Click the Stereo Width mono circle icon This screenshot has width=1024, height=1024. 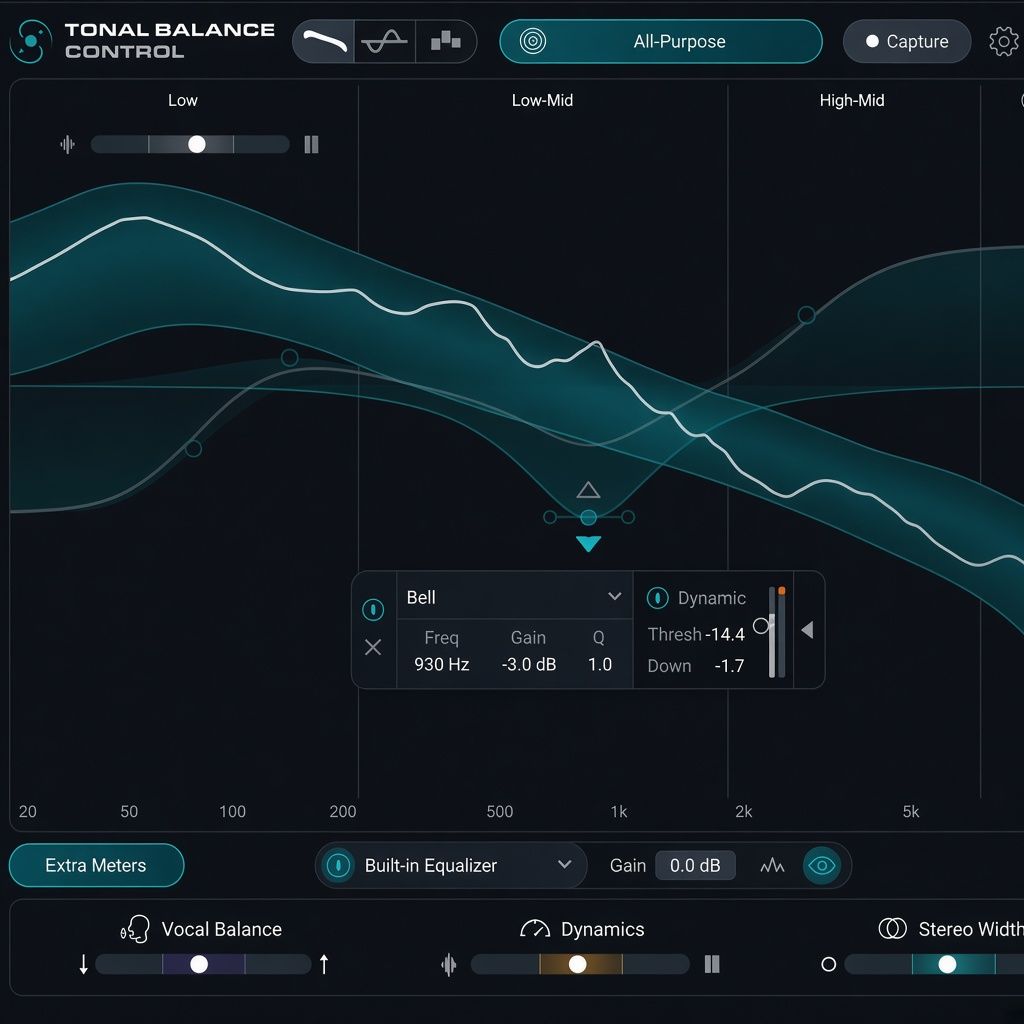[x=828, y=964]
